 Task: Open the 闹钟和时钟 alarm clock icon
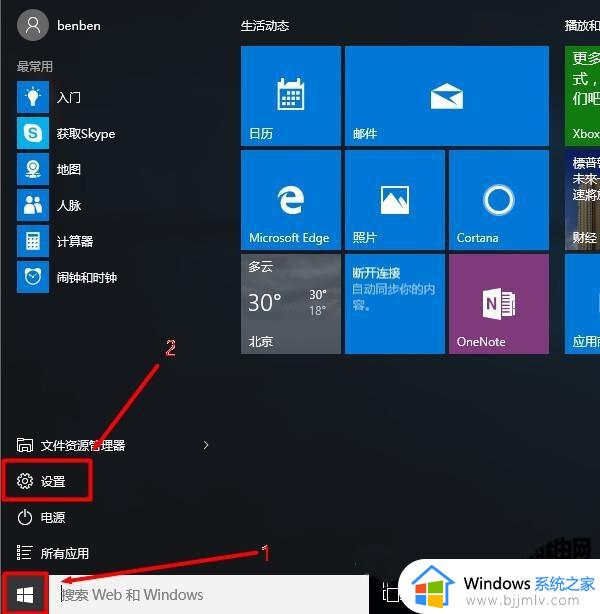pyautogui.click(x=33, y=277)
